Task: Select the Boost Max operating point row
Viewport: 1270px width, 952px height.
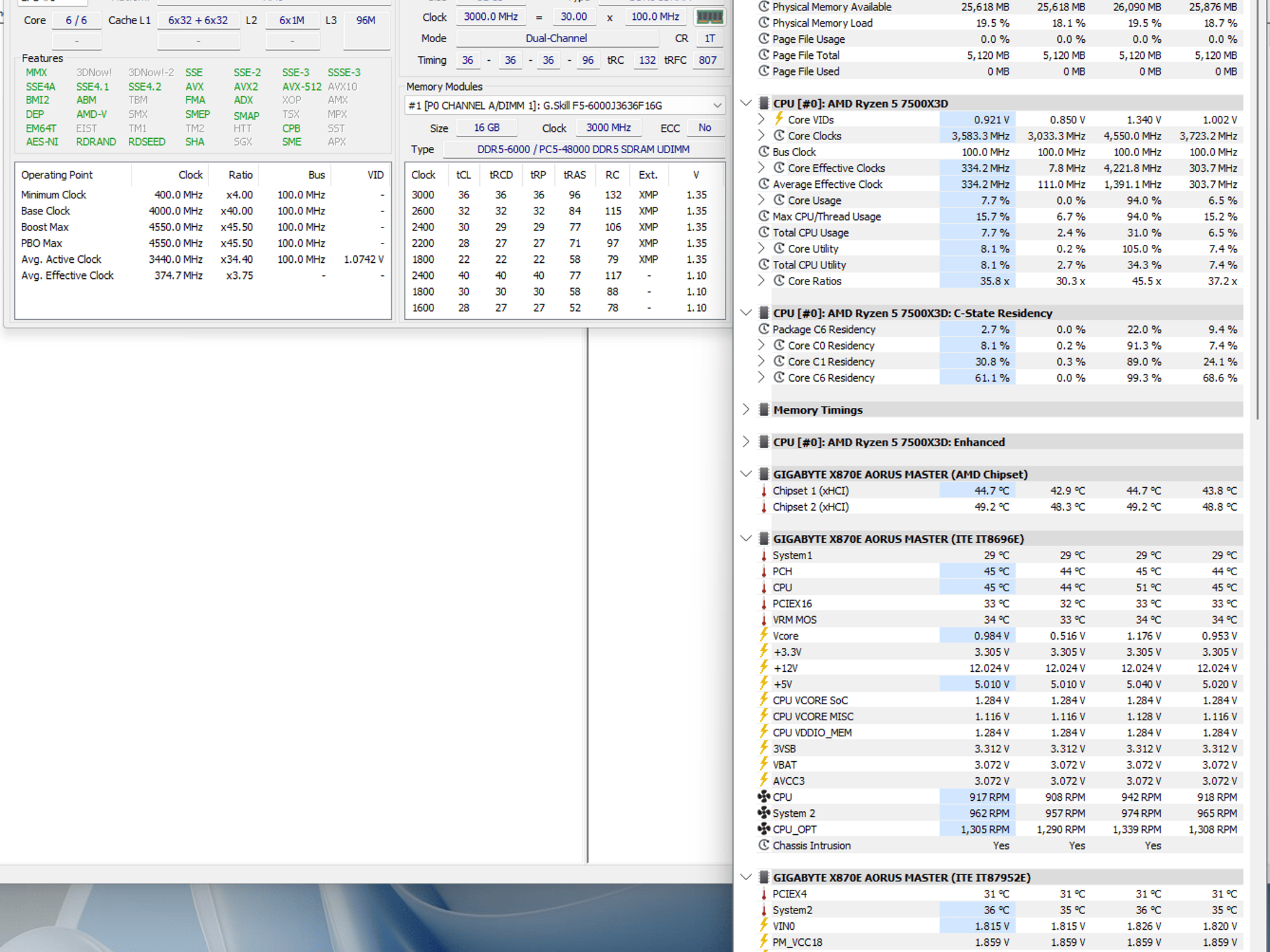Action: (202, 227)
